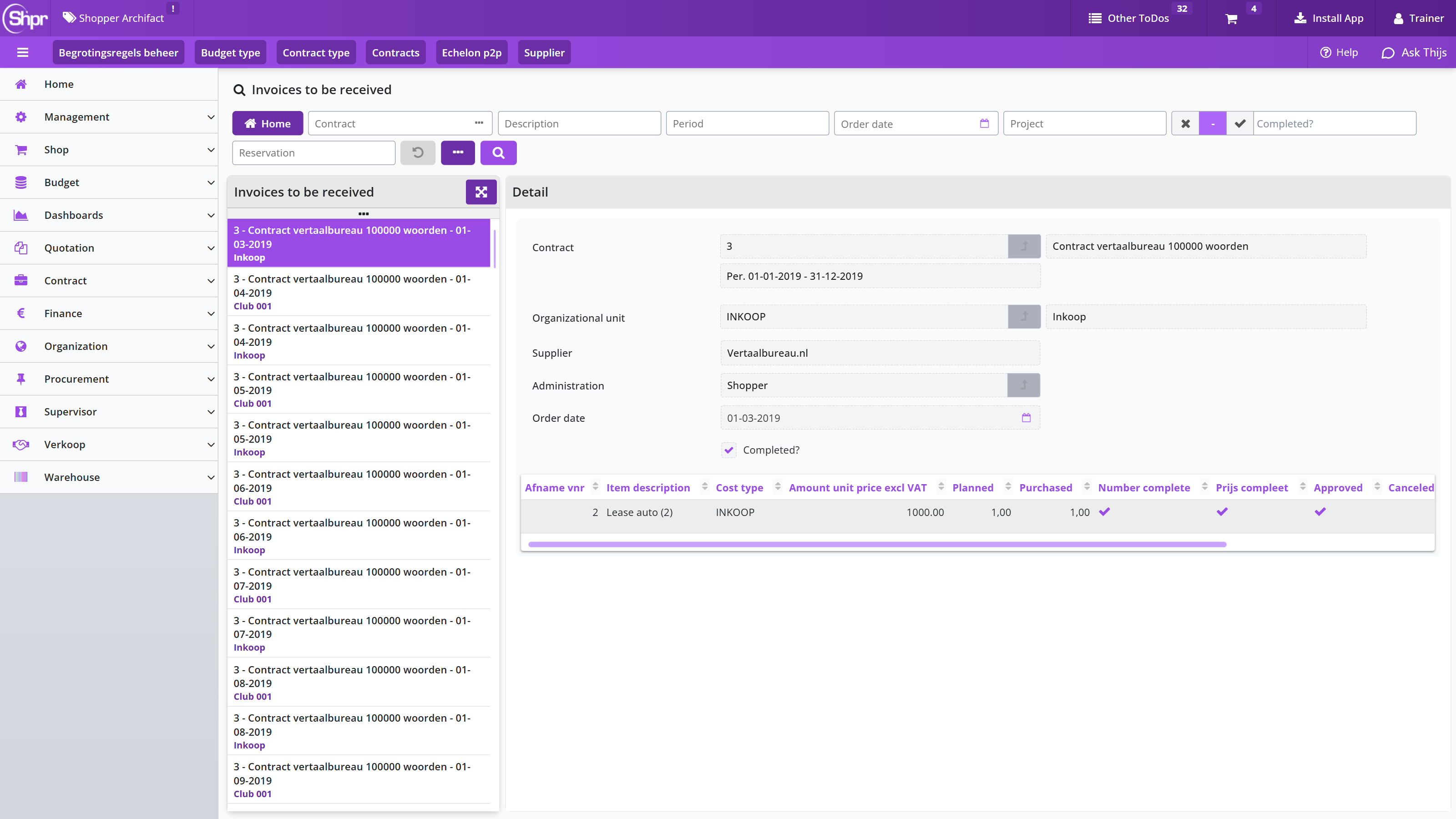The height and width of the screenshot is (819, 1456).
Task: Open the detail Order date calendar icon
Action: click(x=1026, y=418)
